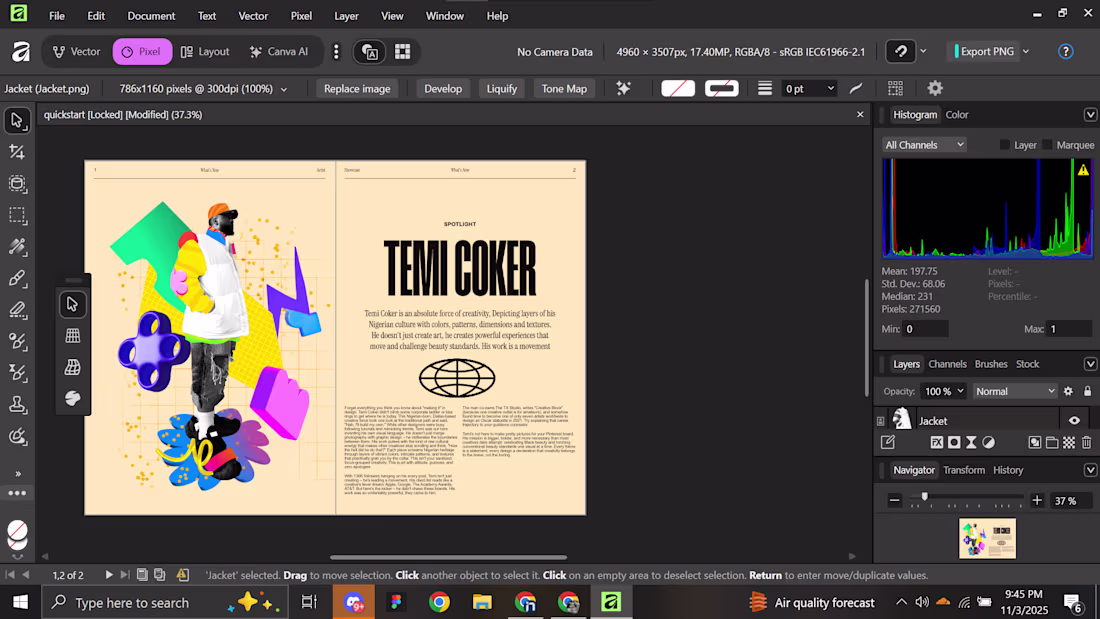Switch to the Channels tab
Image resolution: width=1100 pixels, height=619 pixels.
tap(947, 364)
